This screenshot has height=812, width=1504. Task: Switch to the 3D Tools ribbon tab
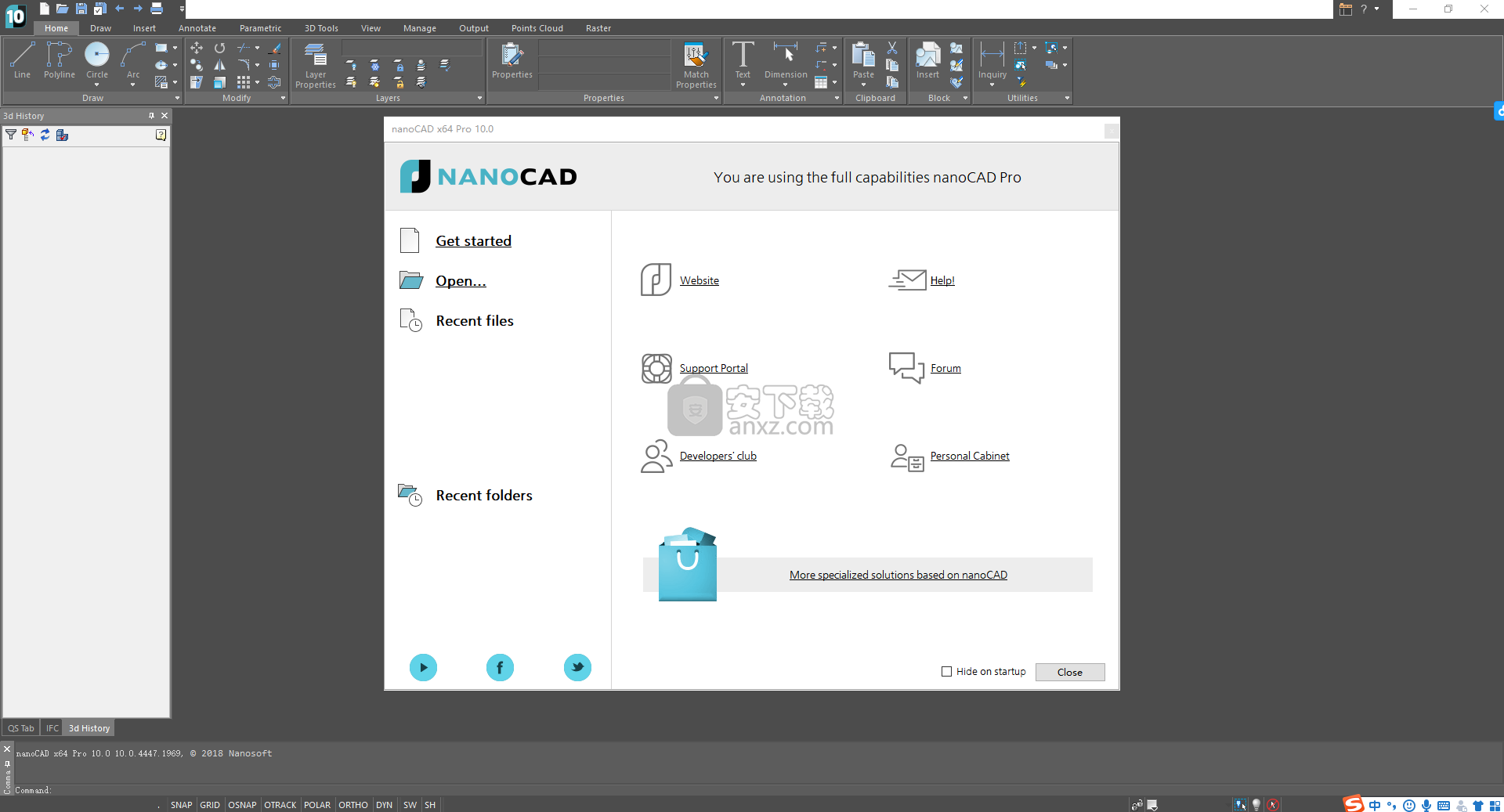click(x=321, y=28)
